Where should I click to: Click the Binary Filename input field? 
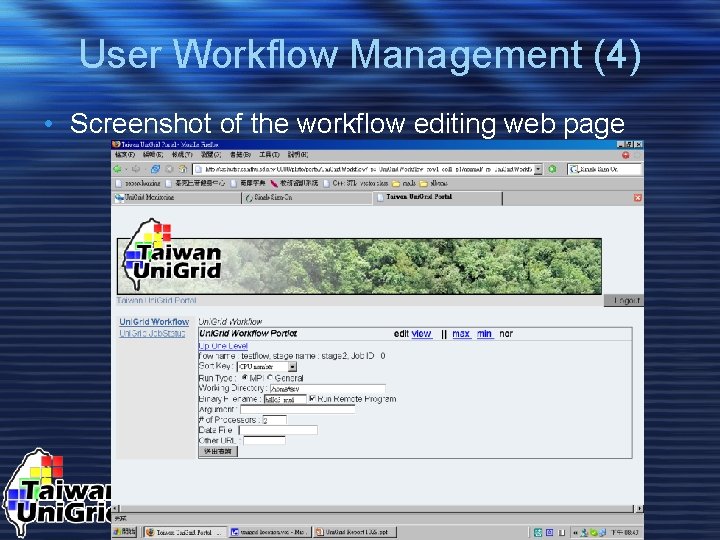tap(285, 399)
